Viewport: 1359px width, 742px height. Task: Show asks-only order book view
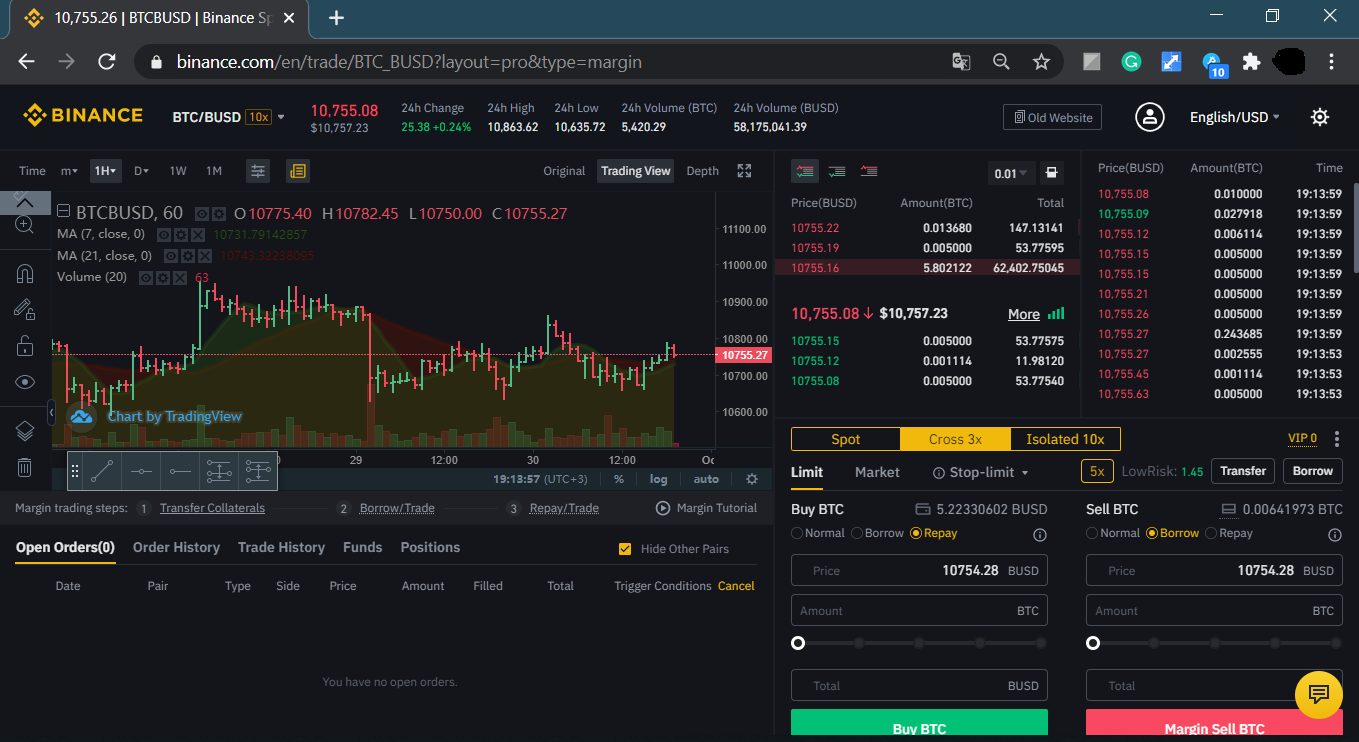click(x=869, y=171)
